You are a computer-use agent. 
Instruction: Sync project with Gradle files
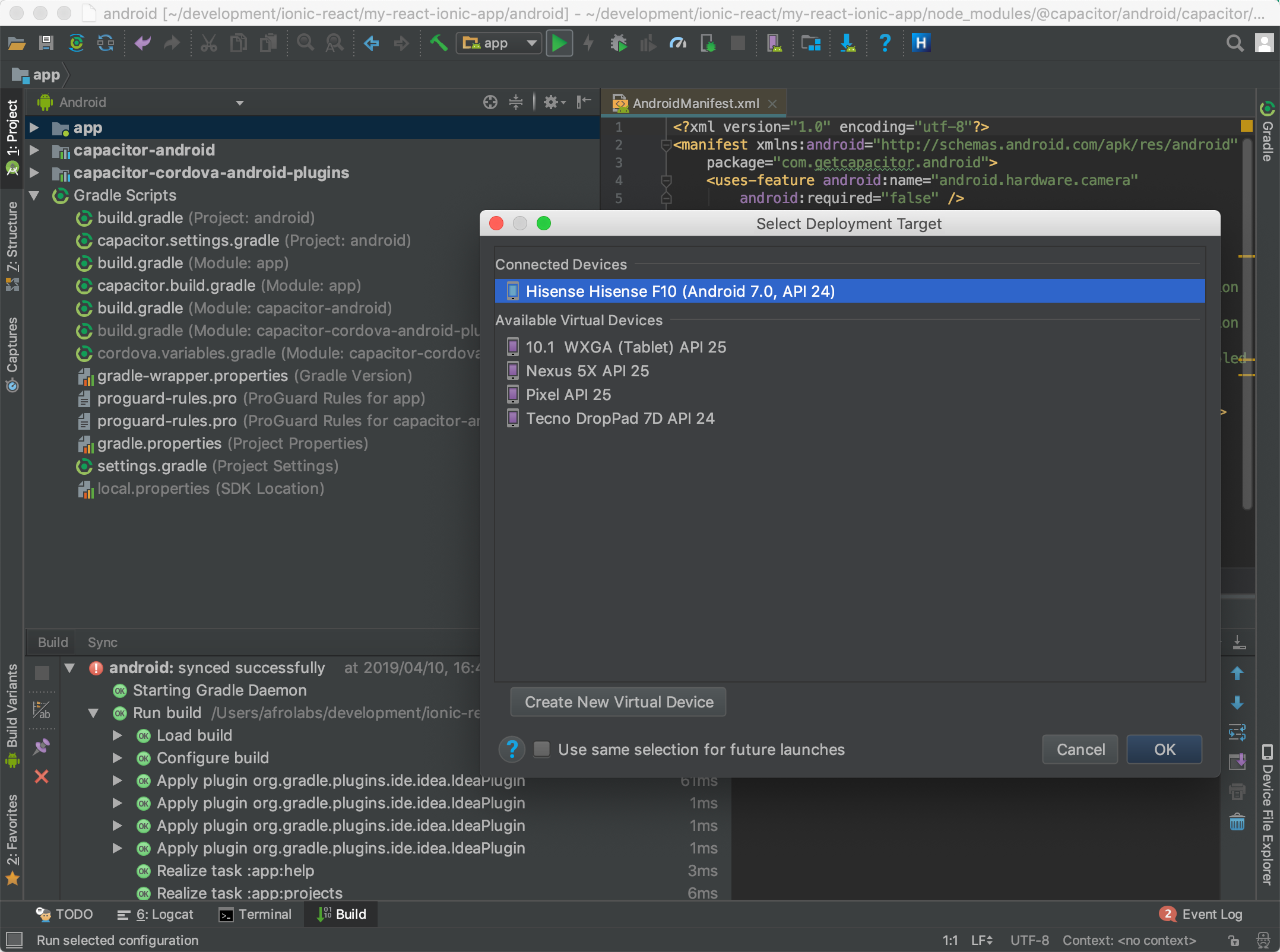point(106,43)
